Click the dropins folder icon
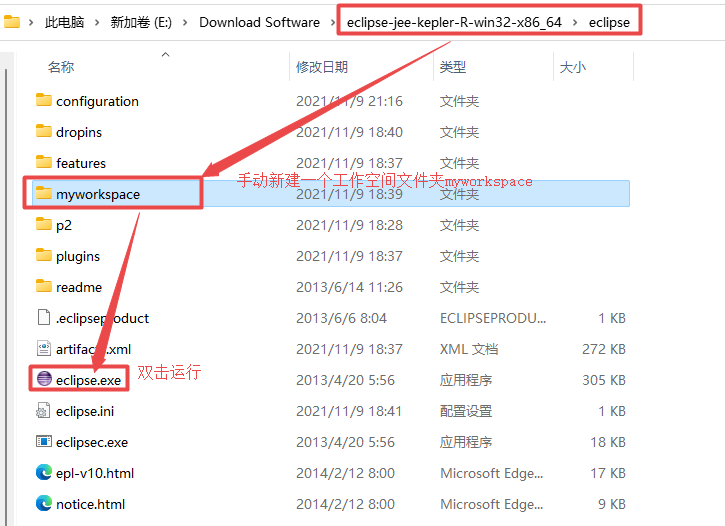 click(x=43, y=131)
